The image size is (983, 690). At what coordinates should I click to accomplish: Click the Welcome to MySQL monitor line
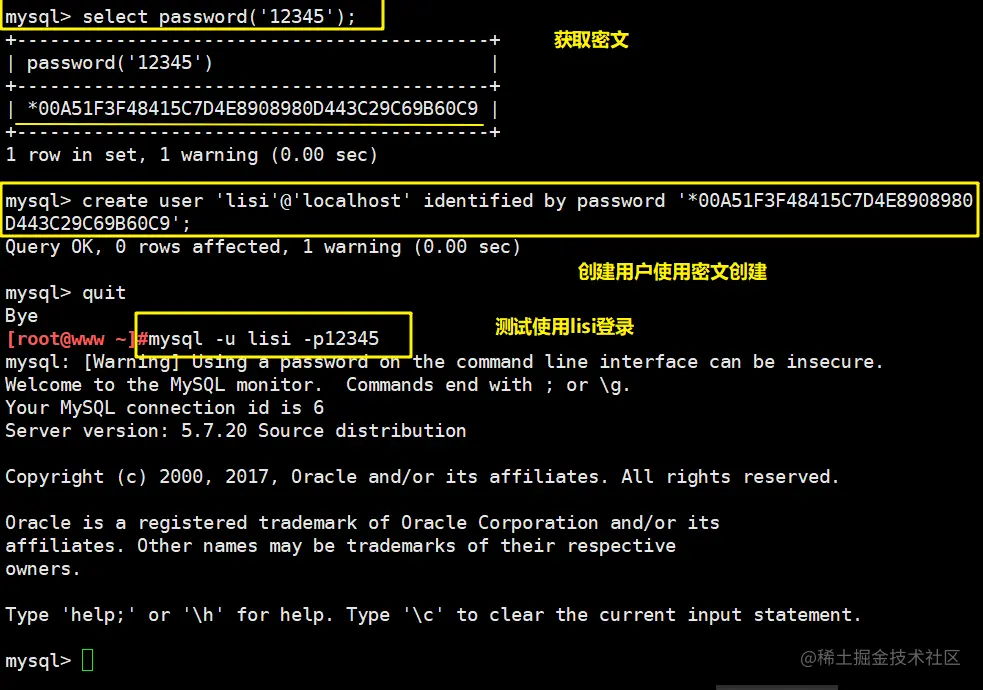coord(315,384)
